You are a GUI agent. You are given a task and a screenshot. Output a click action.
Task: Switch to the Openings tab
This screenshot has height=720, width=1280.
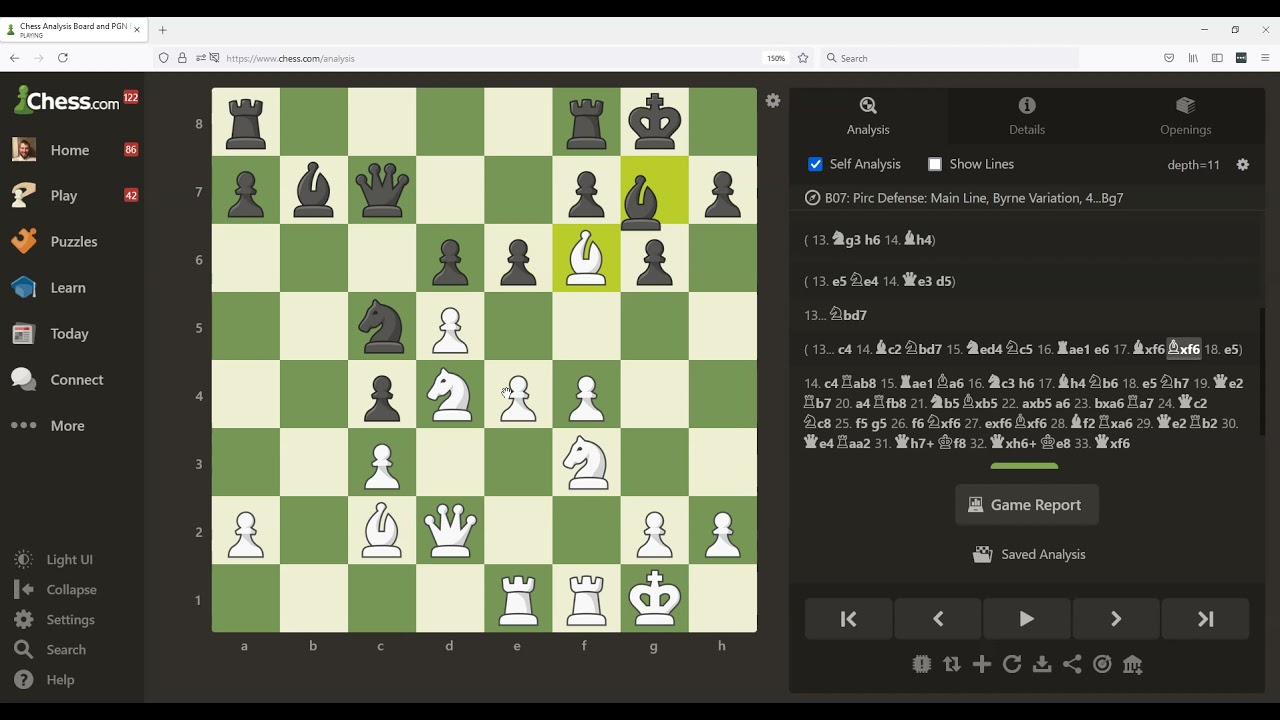point(1186,116)
